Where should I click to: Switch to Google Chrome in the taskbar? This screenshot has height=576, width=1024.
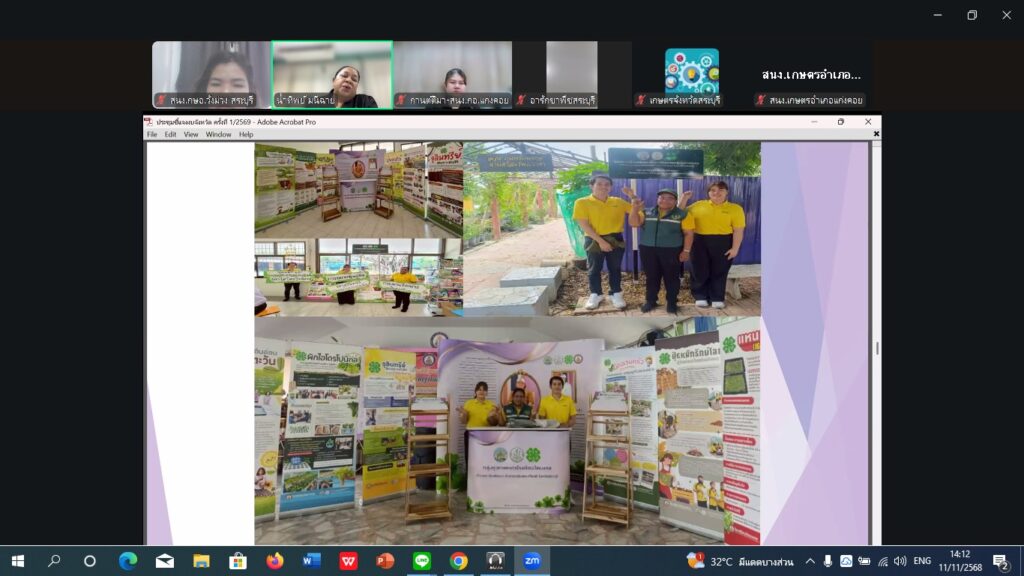click(x=458, y=561)
